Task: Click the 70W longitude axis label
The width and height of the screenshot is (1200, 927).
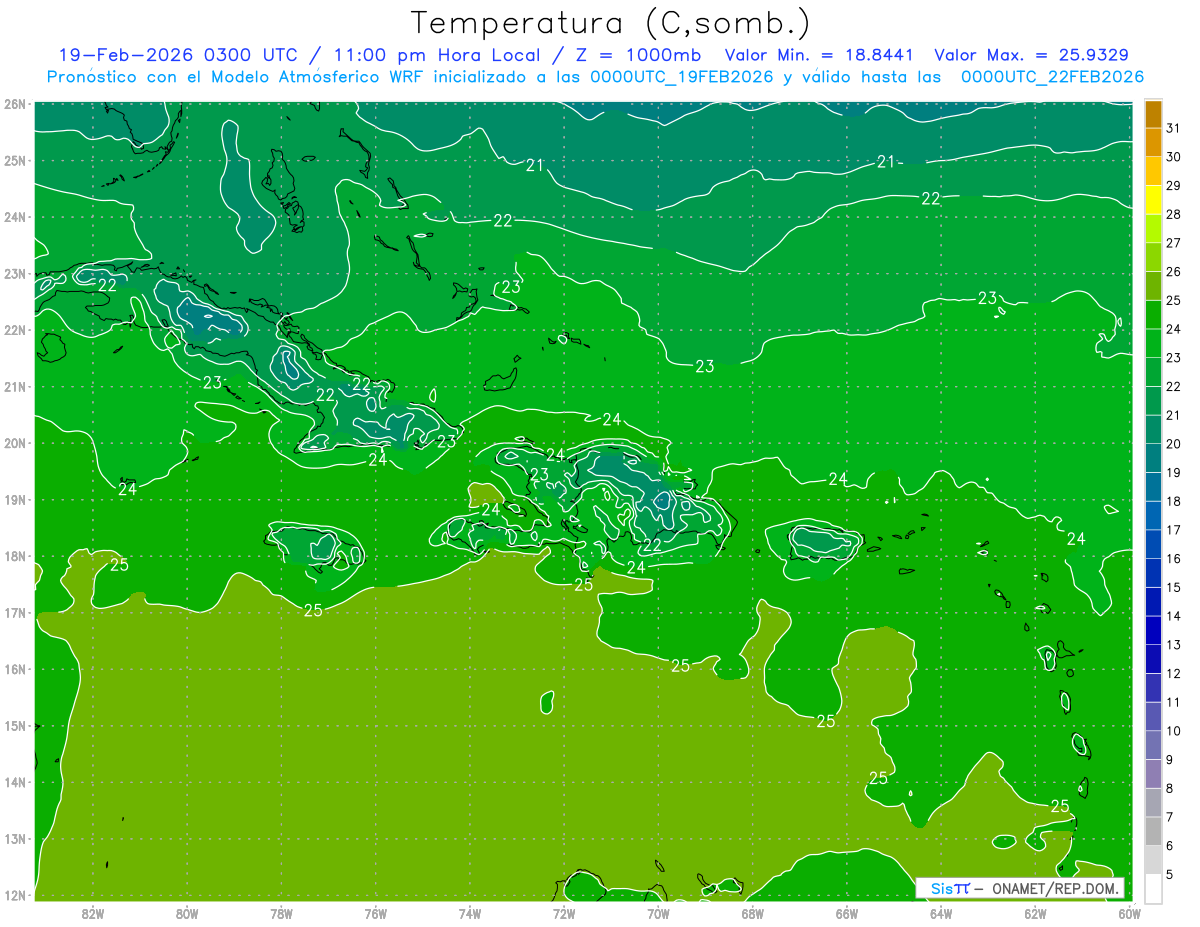Action: pyautogui.click(x=658, y=913)
